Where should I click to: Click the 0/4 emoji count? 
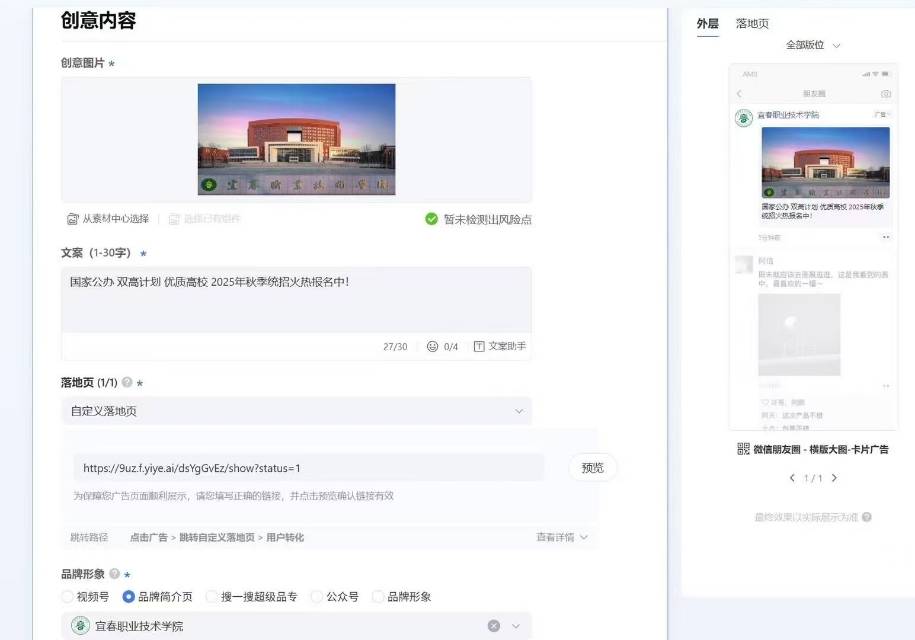(451, 347)
